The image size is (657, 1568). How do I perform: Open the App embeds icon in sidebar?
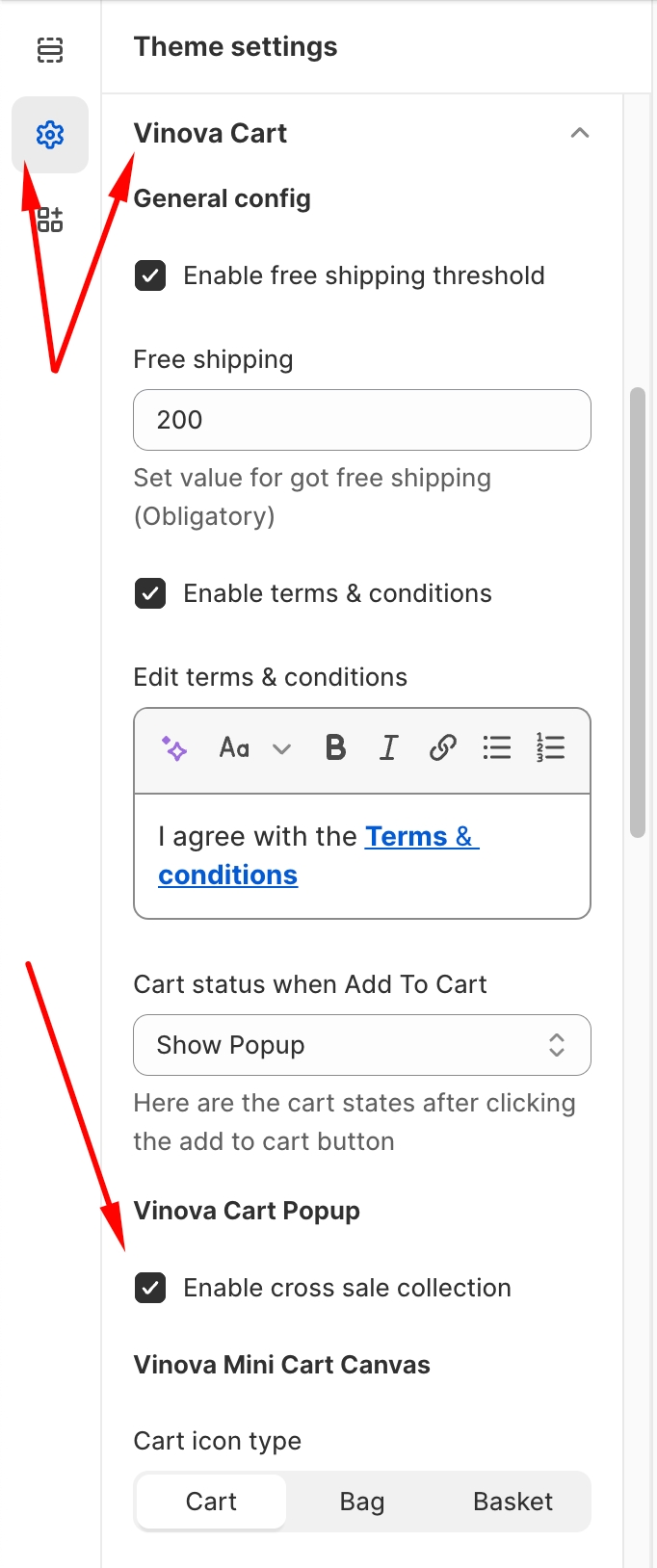[x=50, y=220]
